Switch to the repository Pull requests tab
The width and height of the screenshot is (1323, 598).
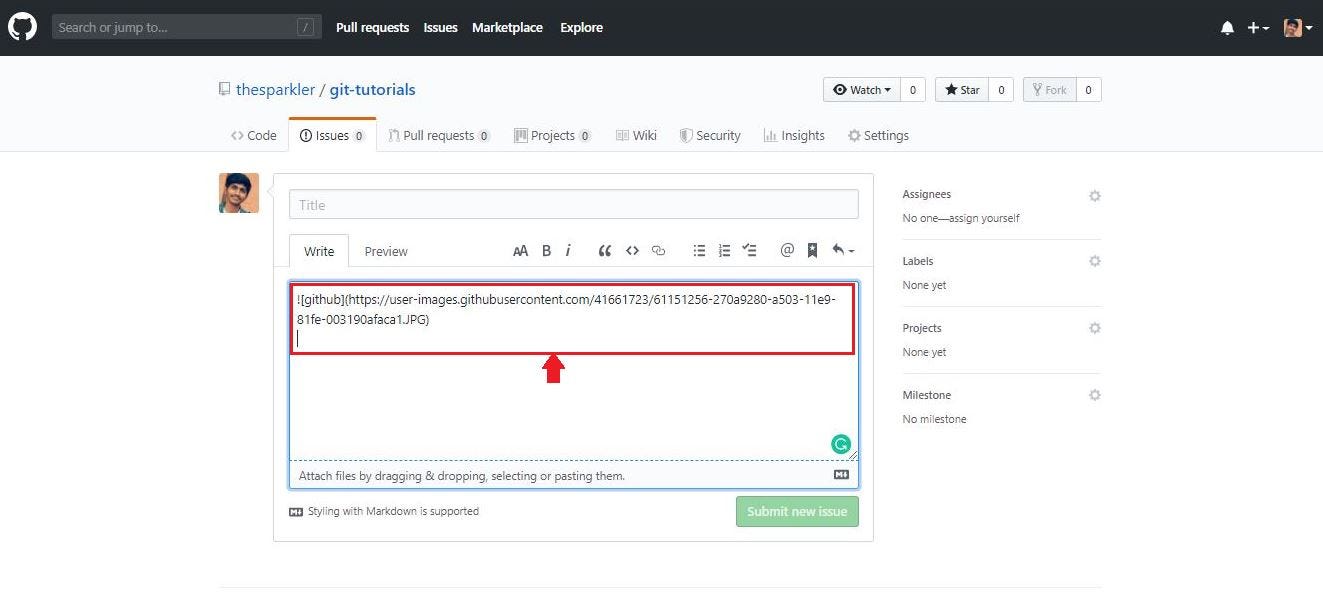[x=439, y=135]
